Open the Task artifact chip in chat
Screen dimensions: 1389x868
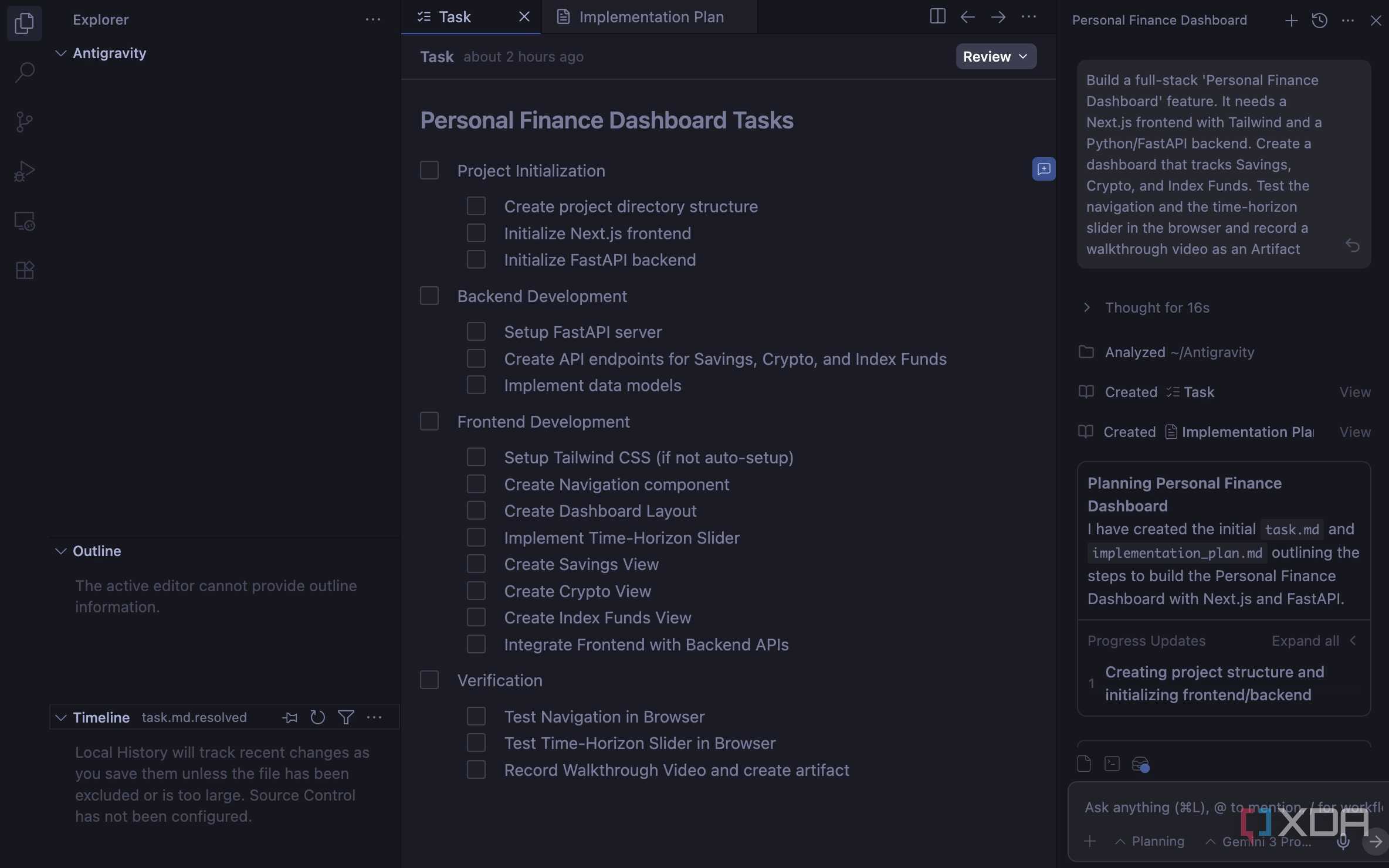pyautogui.click(x=1190, y=392)
